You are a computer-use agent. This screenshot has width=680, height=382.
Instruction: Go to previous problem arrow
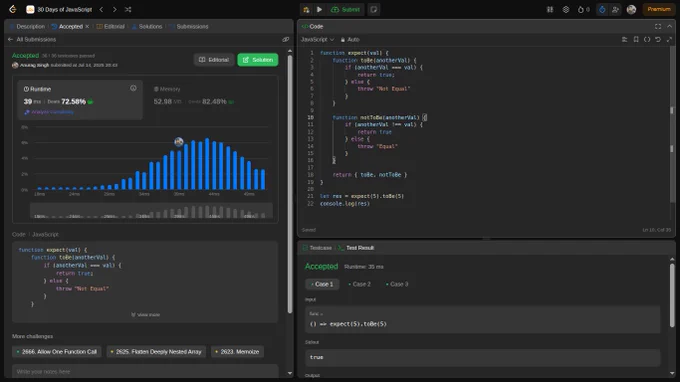(101, 9)
